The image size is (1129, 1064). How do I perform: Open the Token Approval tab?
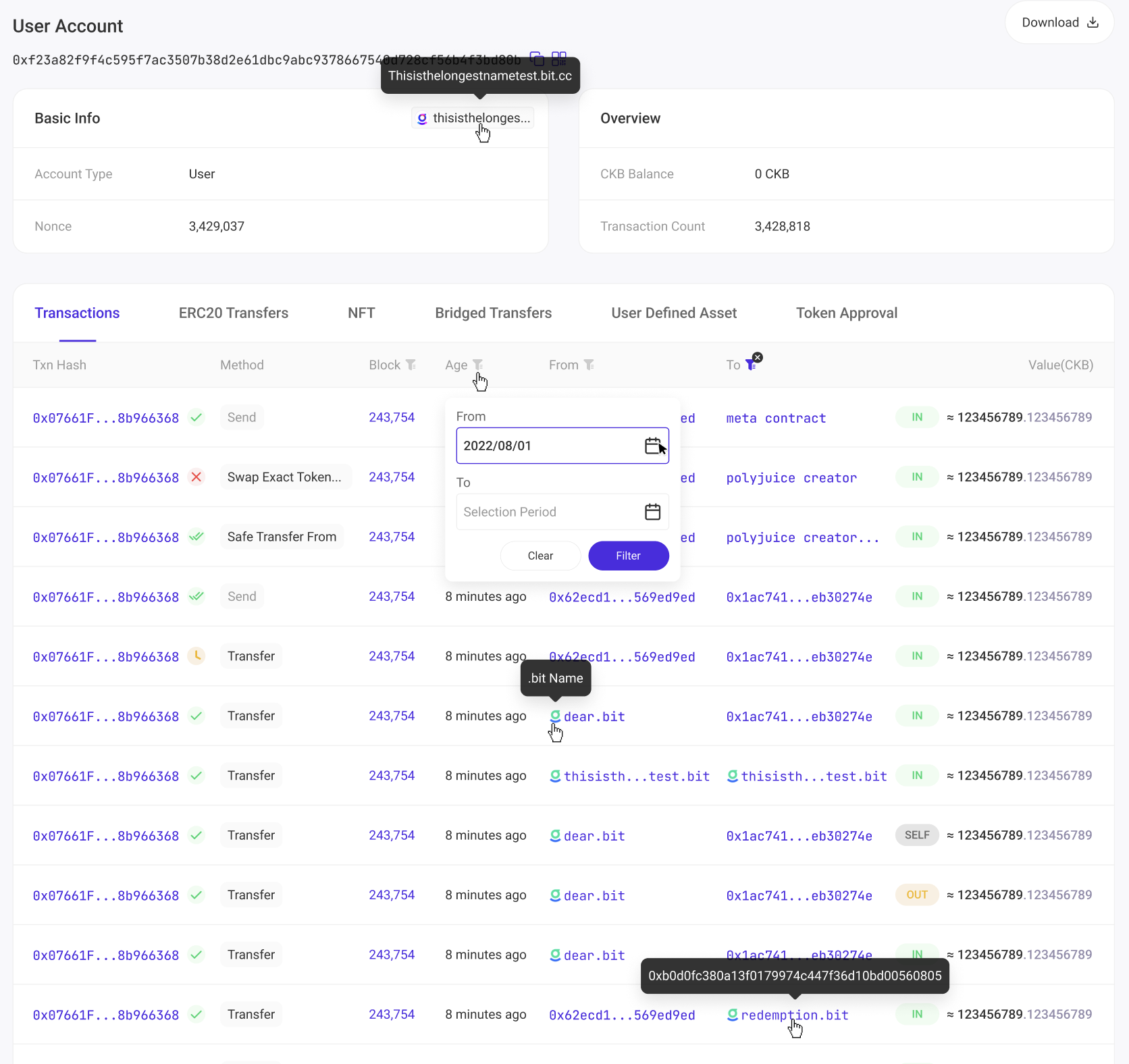click(846, 313)
